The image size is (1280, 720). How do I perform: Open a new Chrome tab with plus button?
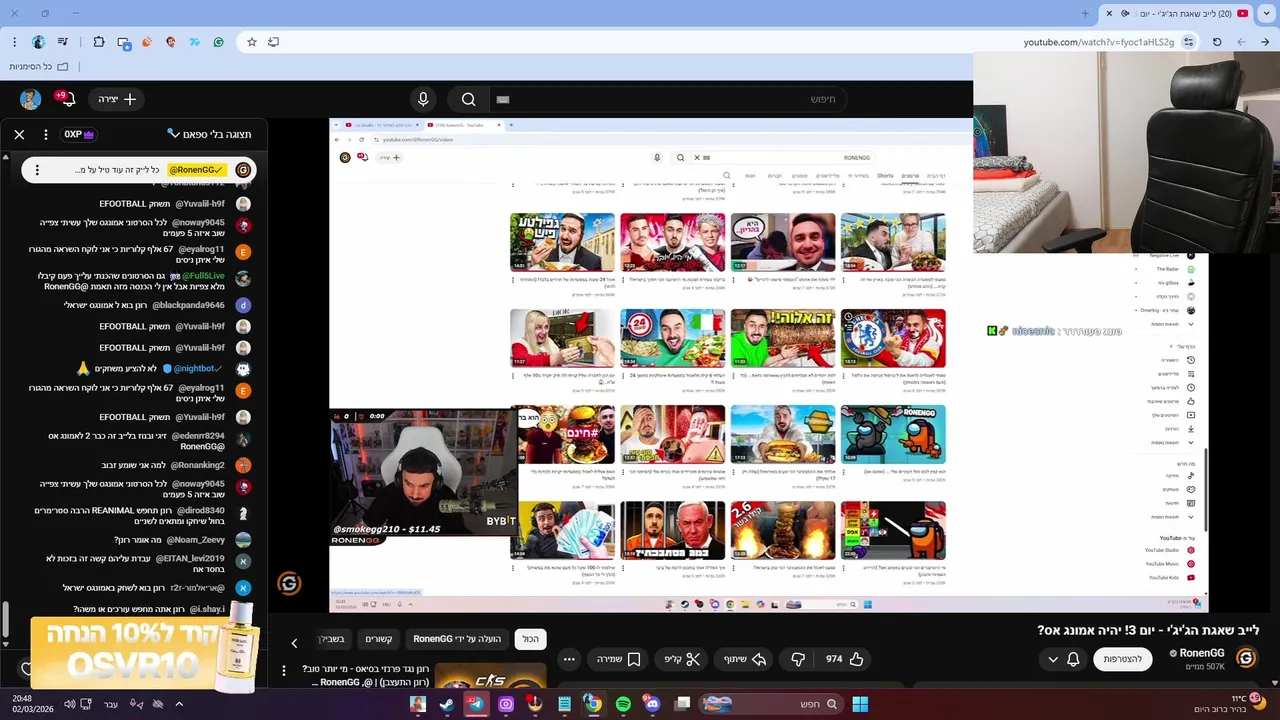1085,13
